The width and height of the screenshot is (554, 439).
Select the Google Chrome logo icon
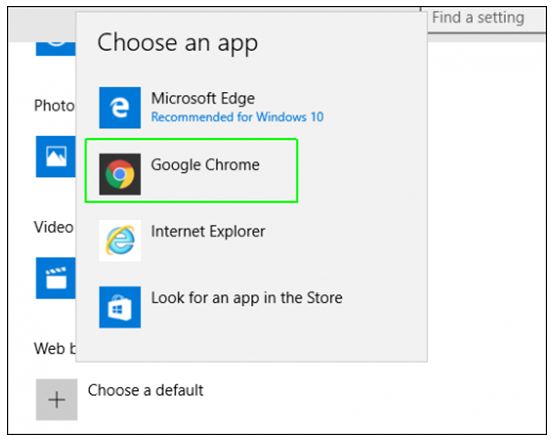[x=120, y=174]
